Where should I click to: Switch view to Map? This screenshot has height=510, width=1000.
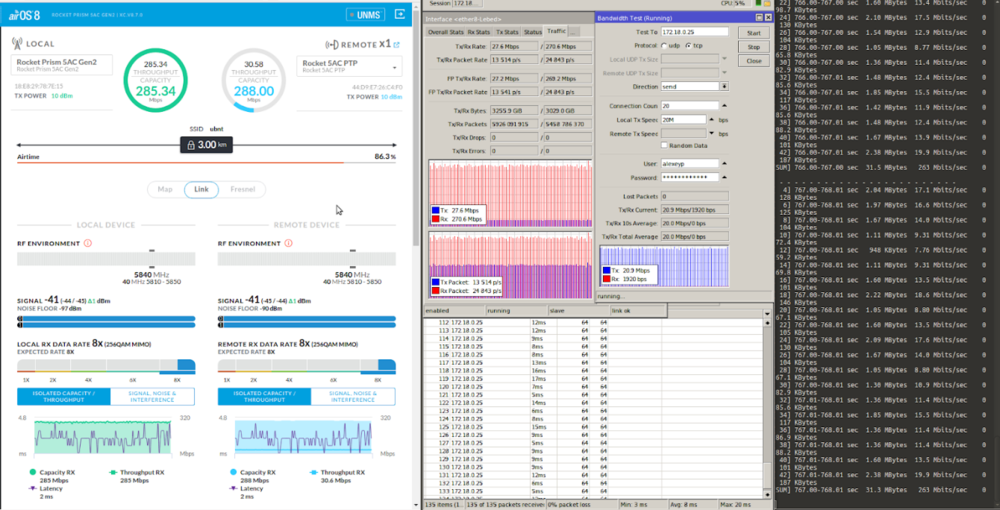(165, 189)
